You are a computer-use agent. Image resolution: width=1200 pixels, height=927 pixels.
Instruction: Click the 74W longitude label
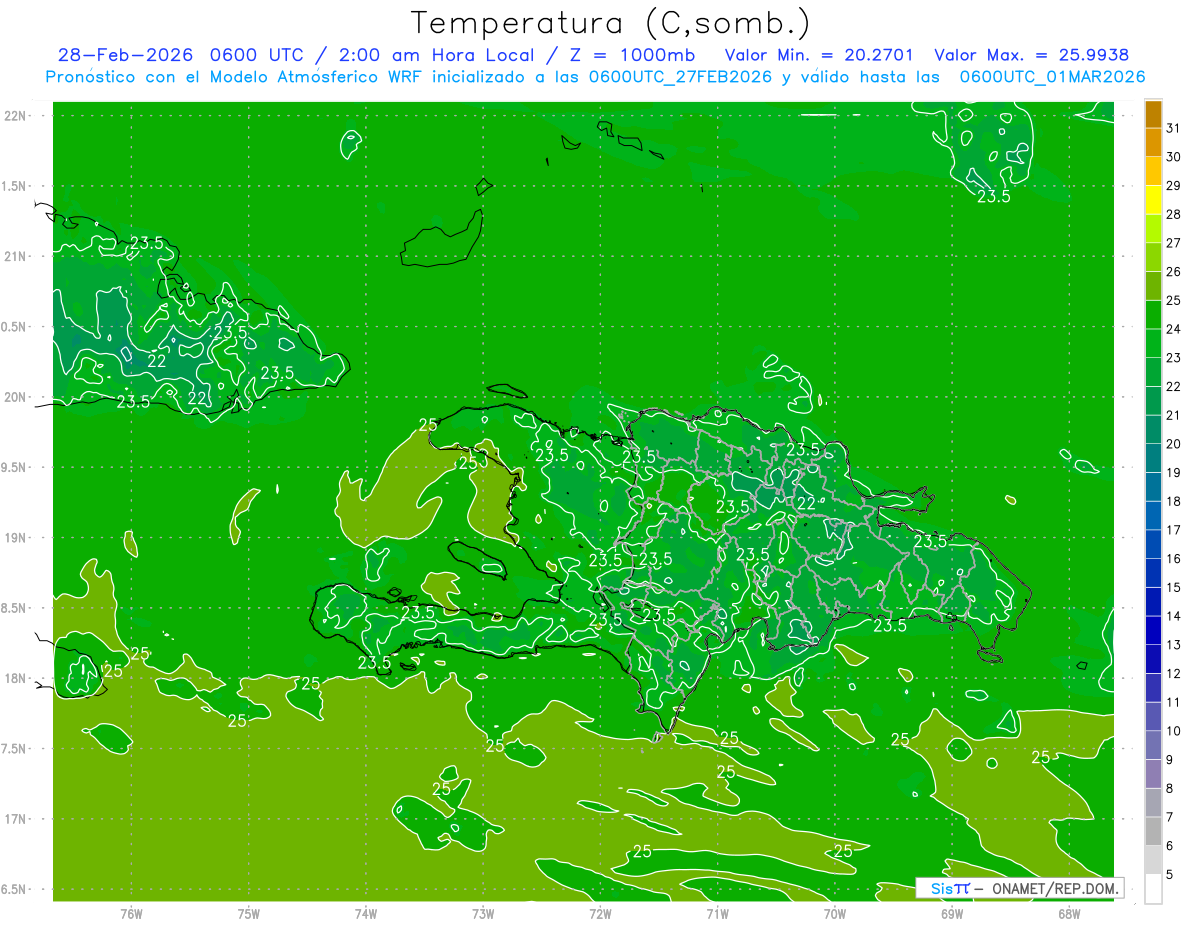click(365, 913)
